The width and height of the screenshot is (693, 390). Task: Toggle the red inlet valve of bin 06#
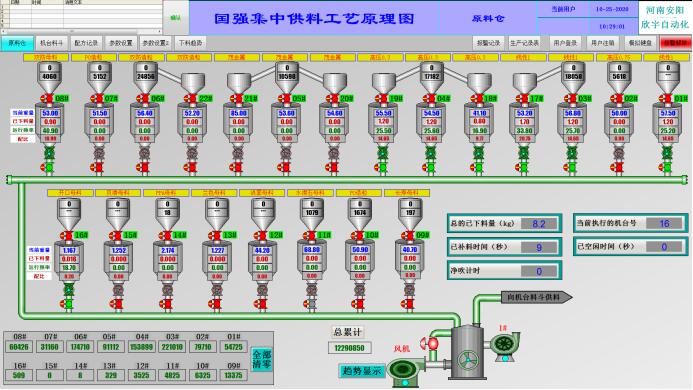coord(142,98)
